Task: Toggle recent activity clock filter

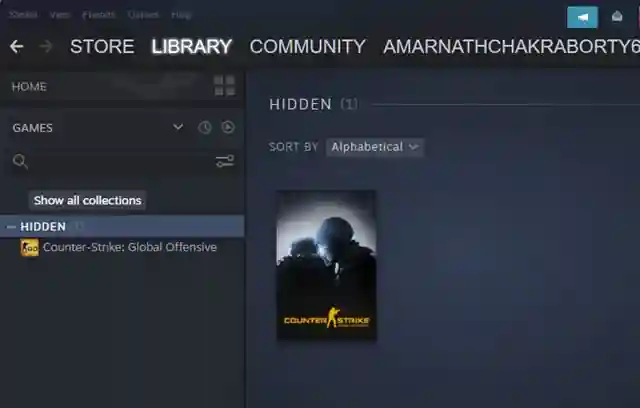Action: coord(204,128)
